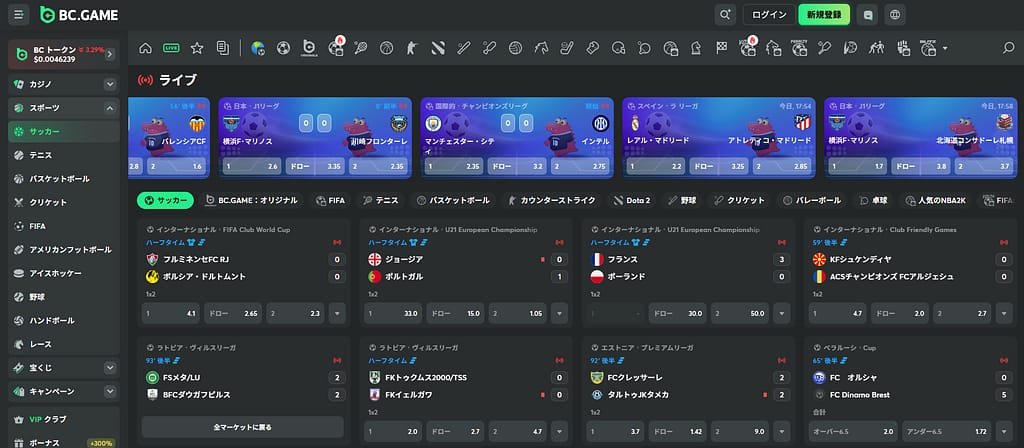This screenshot has height=448, width=1024.
Task: Select the volleyball icon in the toolbar
Action: coord(515,48)
